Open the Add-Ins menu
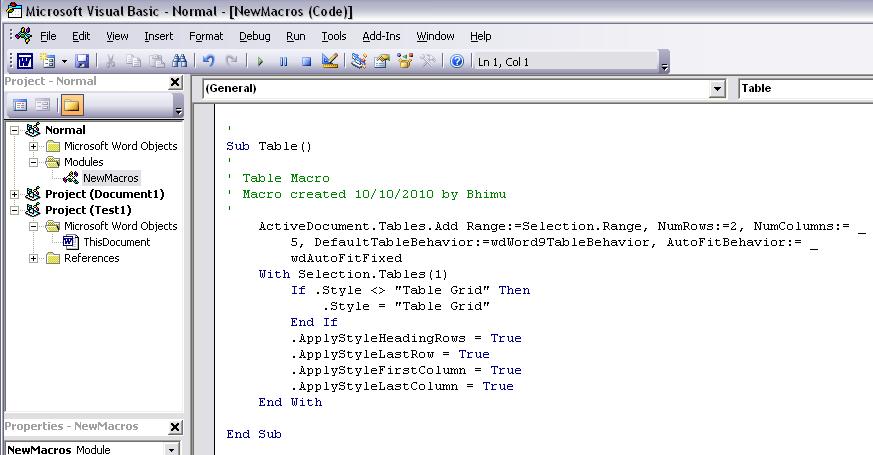The width and height of the screenshot is (873, 455). [x=381, y=36]
